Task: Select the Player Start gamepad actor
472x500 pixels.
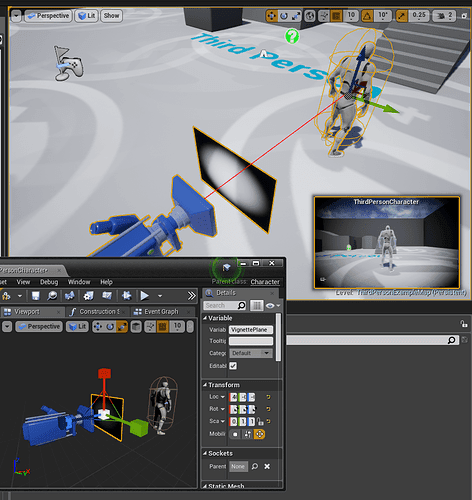Action: pos(69,63)
